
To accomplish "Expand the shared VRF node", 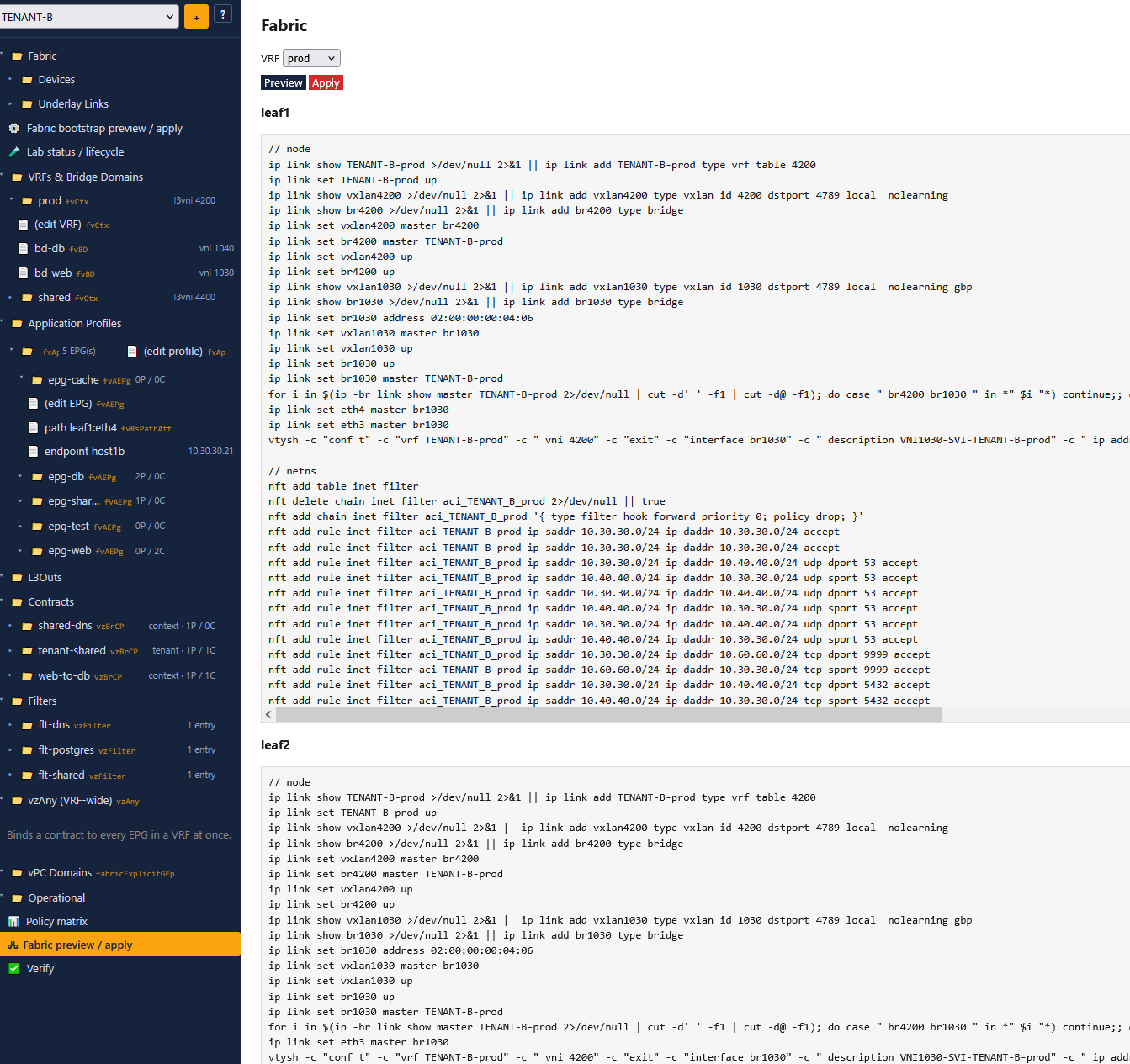I will click(11, 298).
